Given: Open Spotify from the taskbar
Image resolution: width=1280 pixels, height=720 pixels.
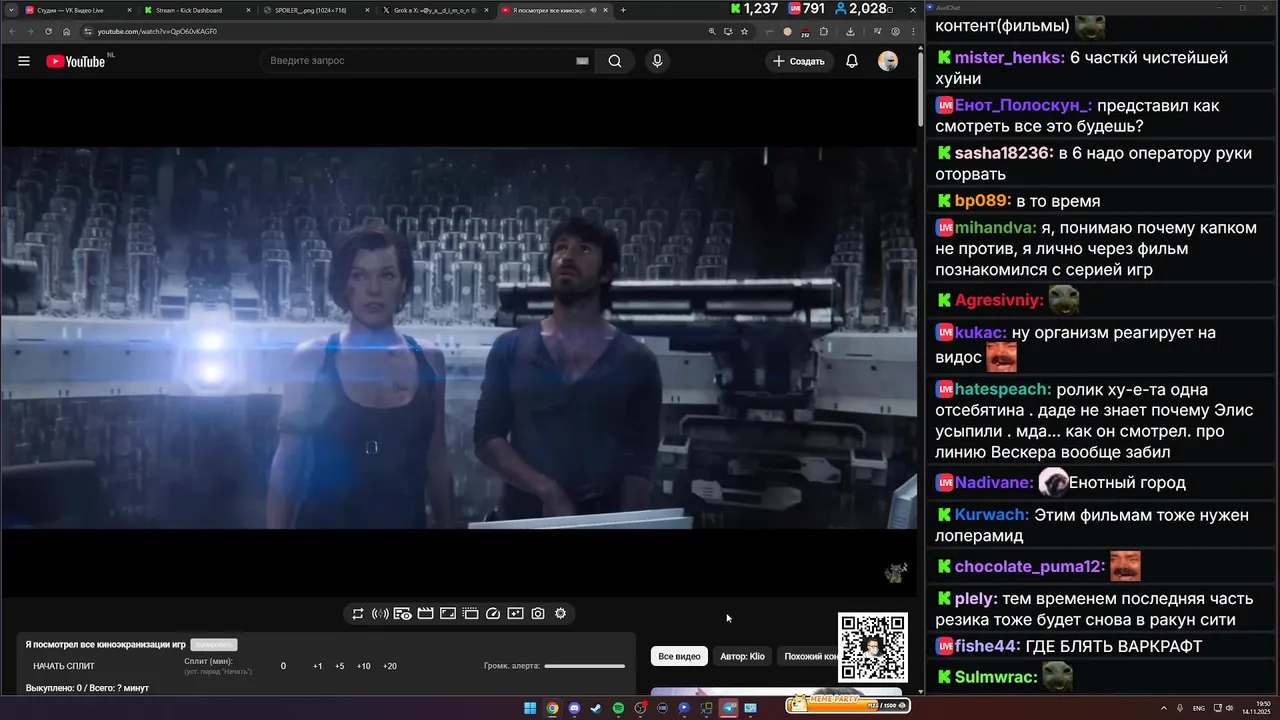Looking at the screenshot, I should [618, 708].
